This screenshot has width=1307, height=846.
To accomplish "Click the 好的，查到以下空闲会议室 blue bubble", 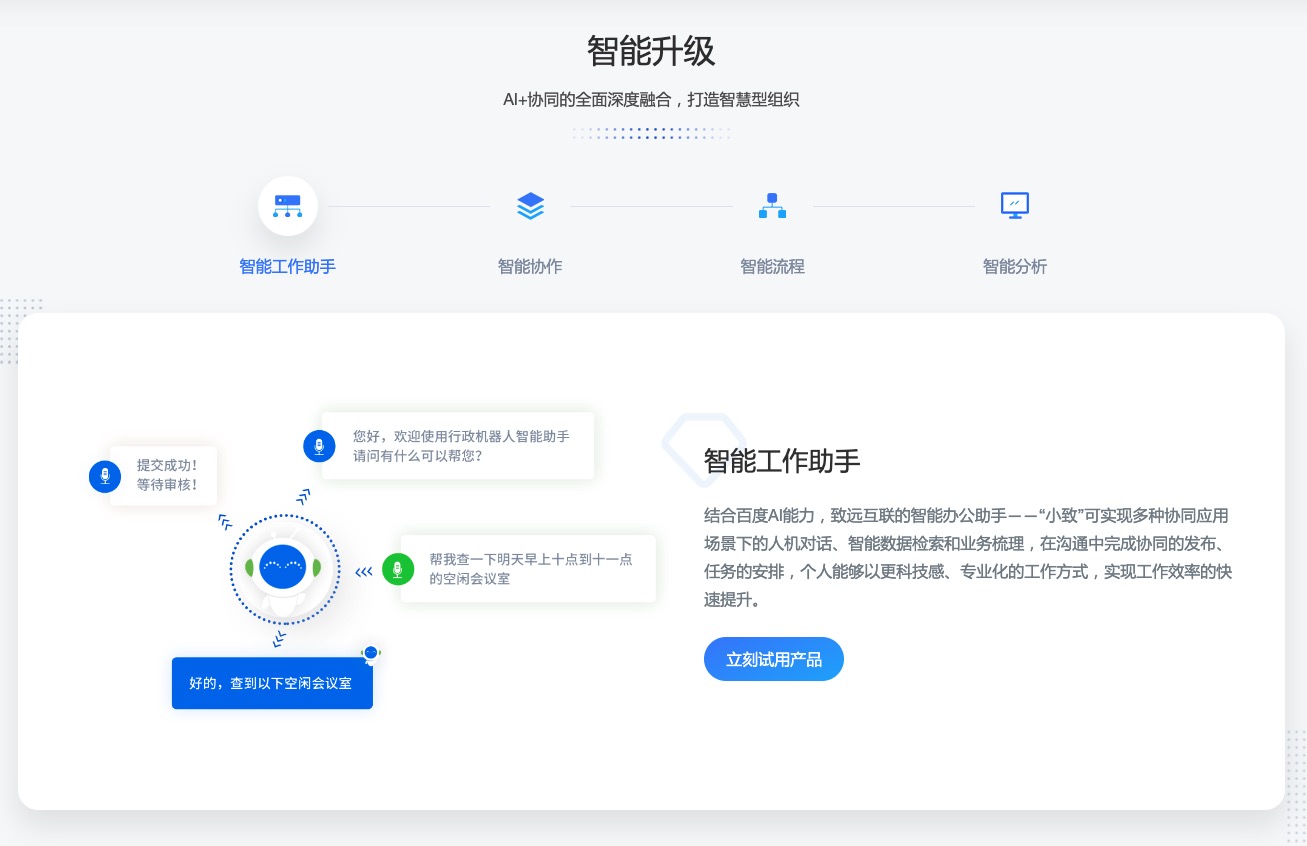I will pos(272,684).
